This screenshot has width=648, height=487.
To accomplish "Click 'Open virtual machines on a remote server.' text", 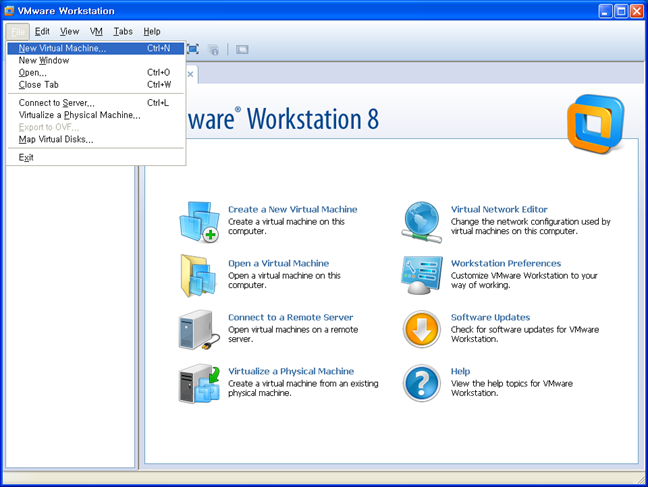I will pyautogui.click(x=293, y=334).
